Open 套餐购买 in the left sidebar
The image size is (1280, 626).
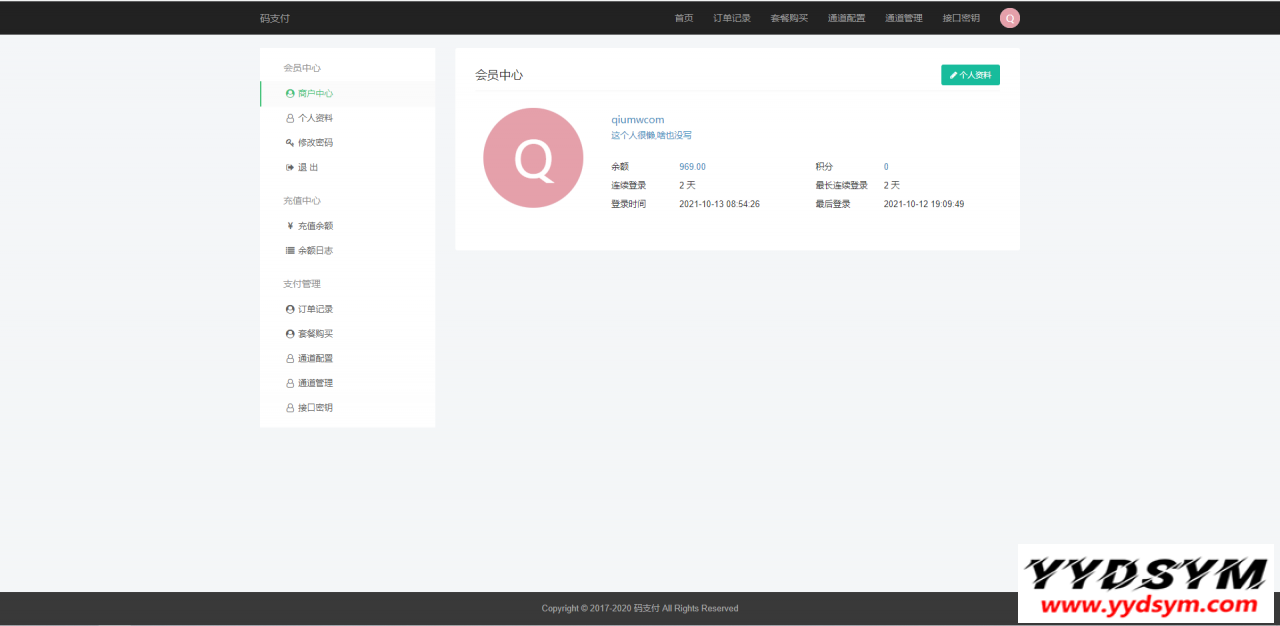click(x=315, y=334)
